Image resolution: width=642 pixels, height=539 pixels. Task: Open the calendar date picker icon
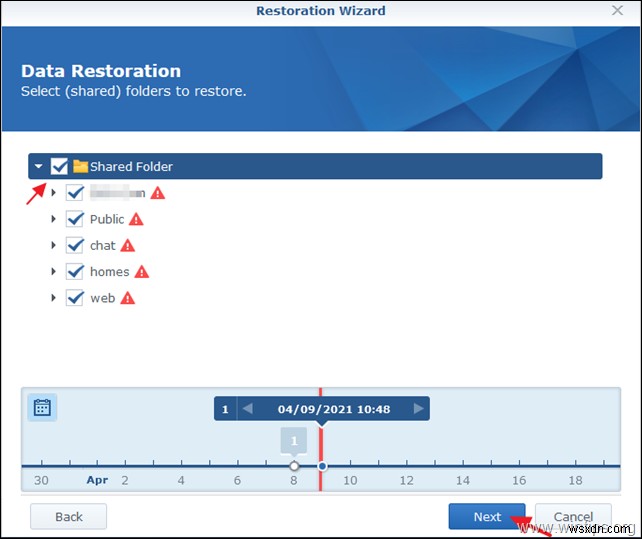[x=42, y=408]
